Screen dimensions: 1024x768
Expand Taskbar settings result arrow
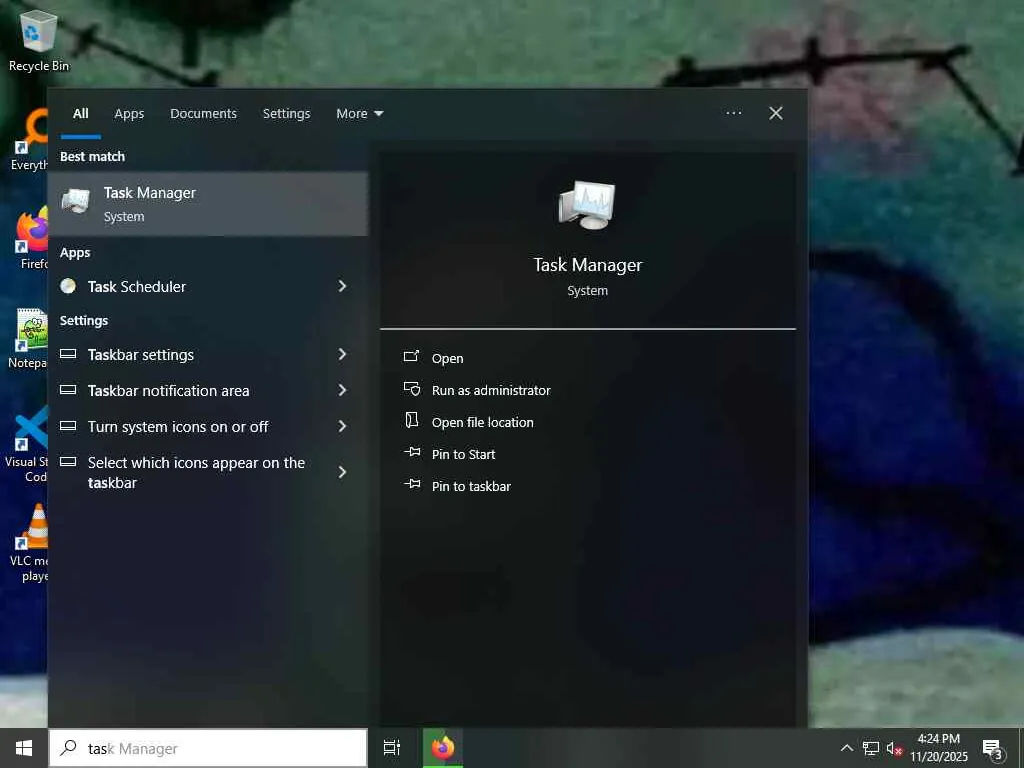[x=342, y=354]
